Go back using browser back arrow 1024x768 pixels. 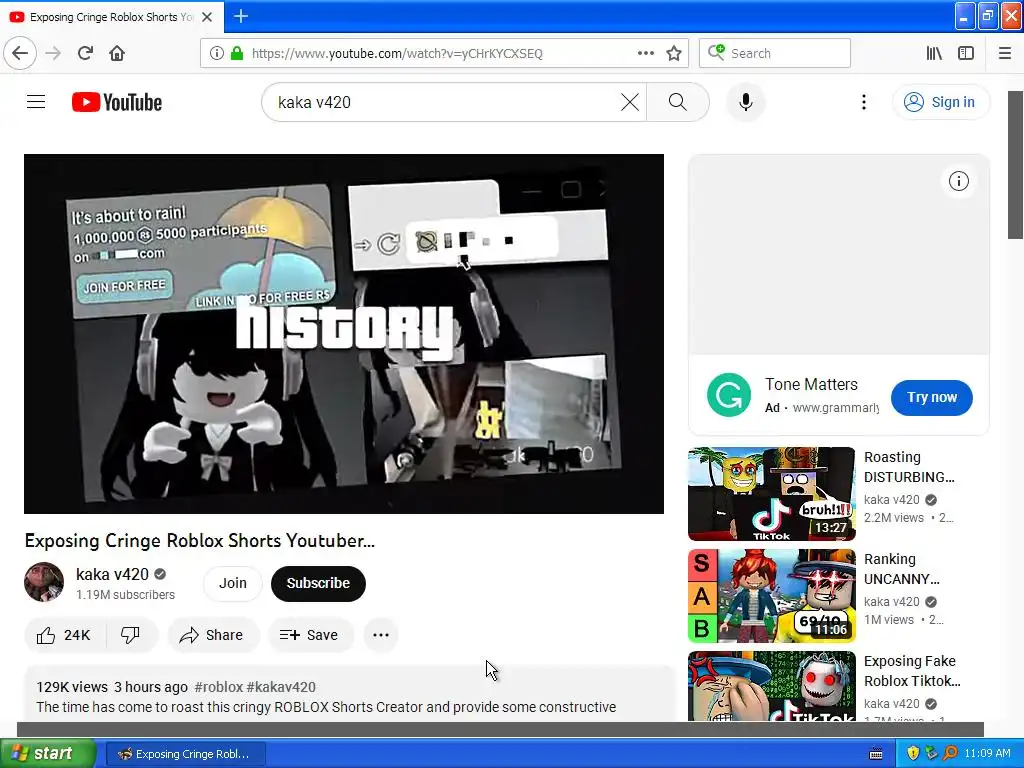[x=20, y=53]
